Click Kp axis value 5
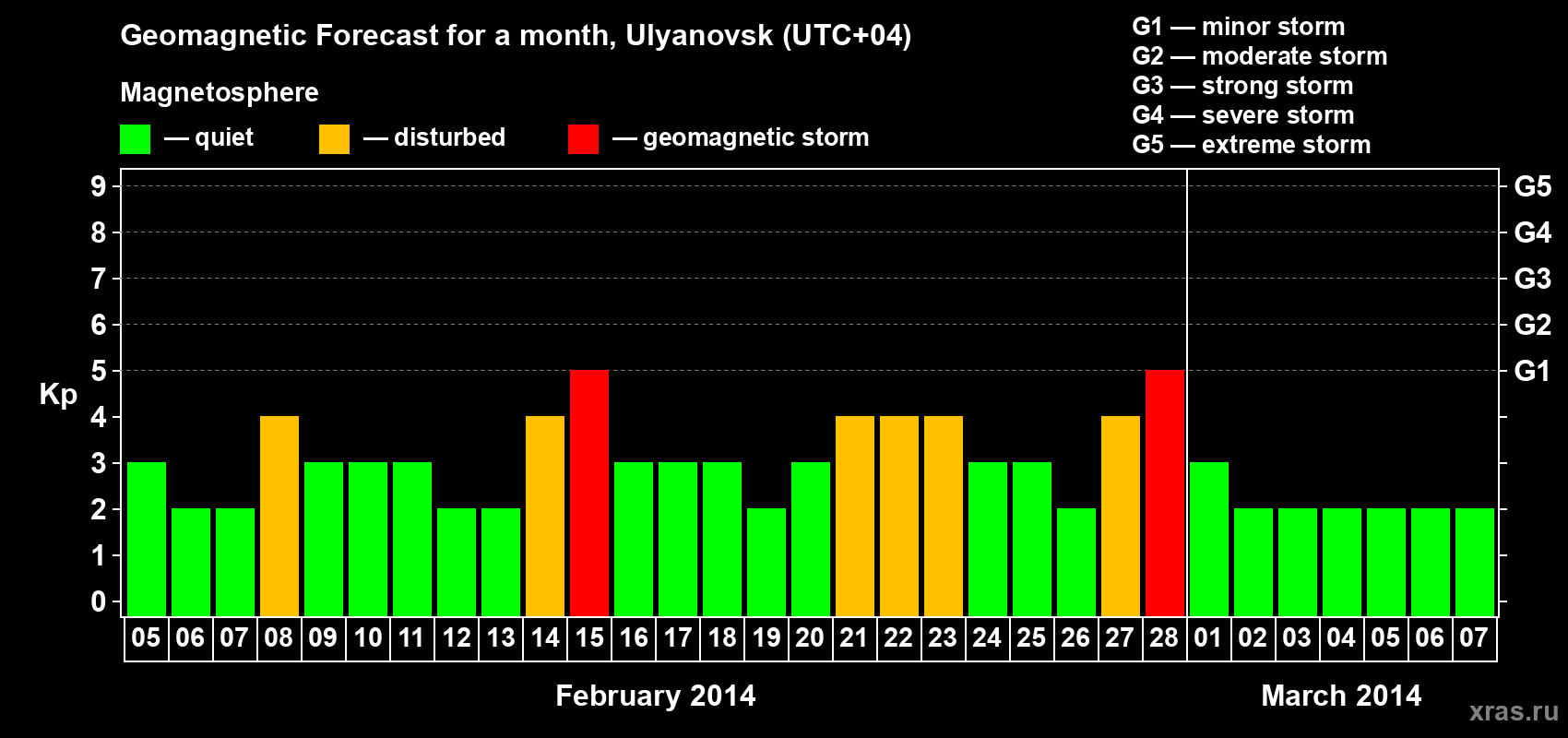1568x738 pixels. tap(98, 371)
